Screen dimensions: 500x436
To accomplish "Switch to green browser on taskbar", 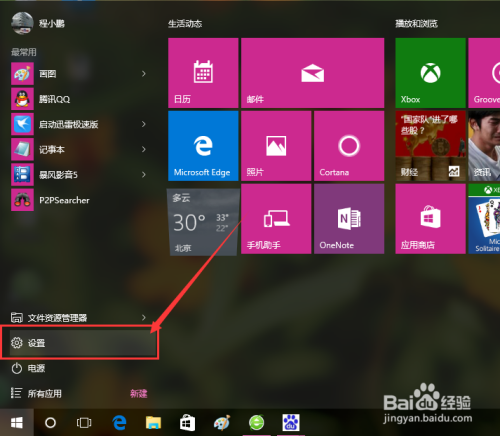I will [256, 423].
